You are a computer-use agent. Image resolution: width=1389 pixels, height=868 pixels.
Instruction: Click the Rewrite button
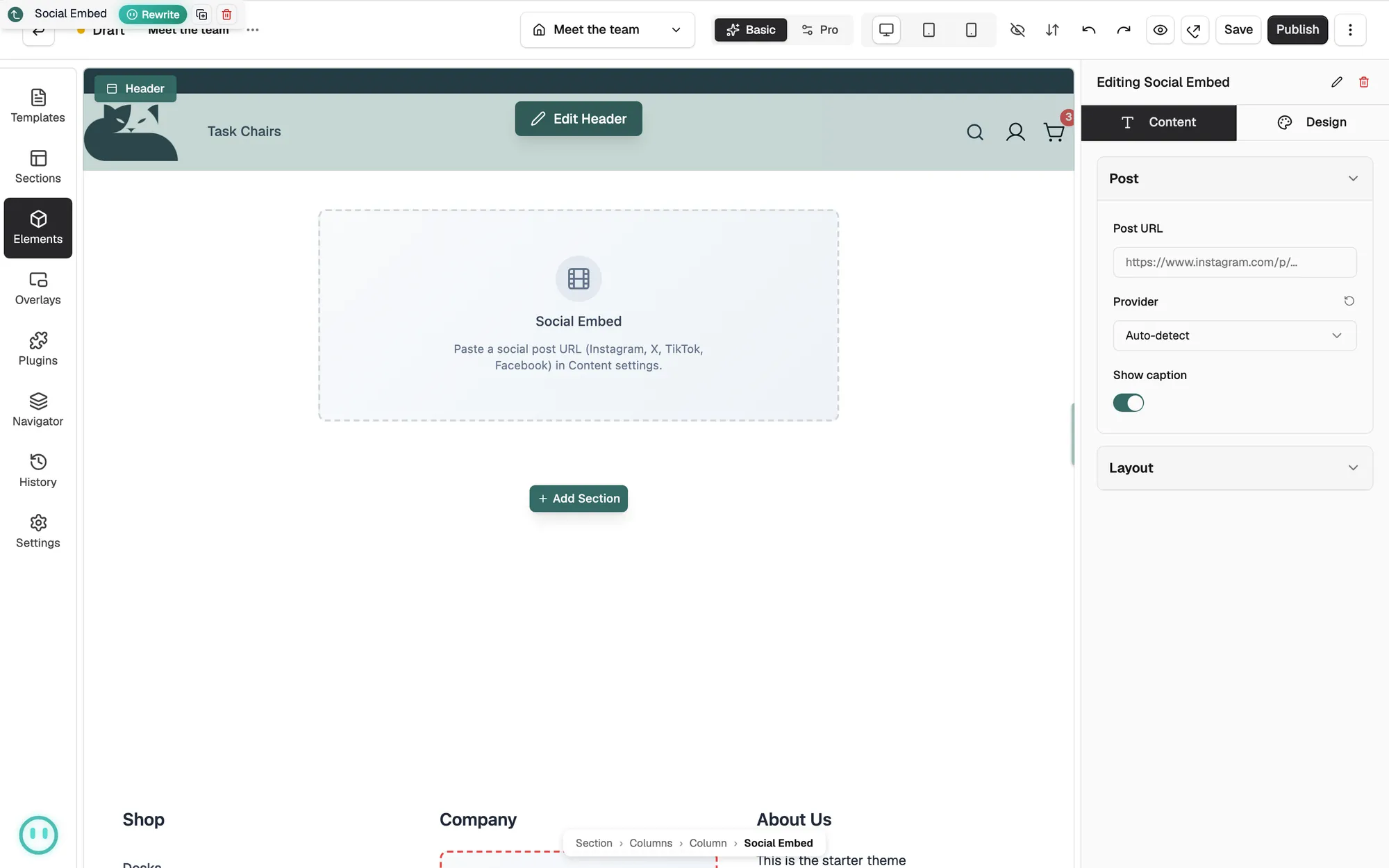152,15
